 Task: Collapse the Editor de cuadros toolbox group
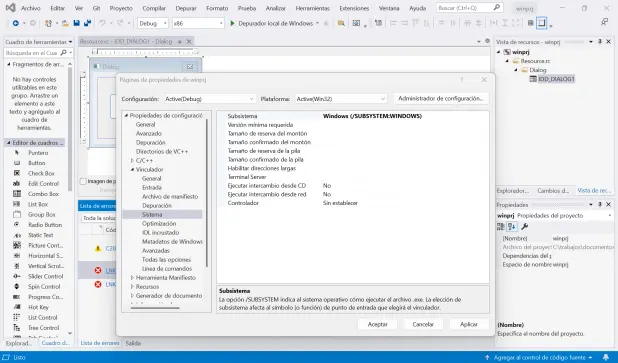(8, 143)
